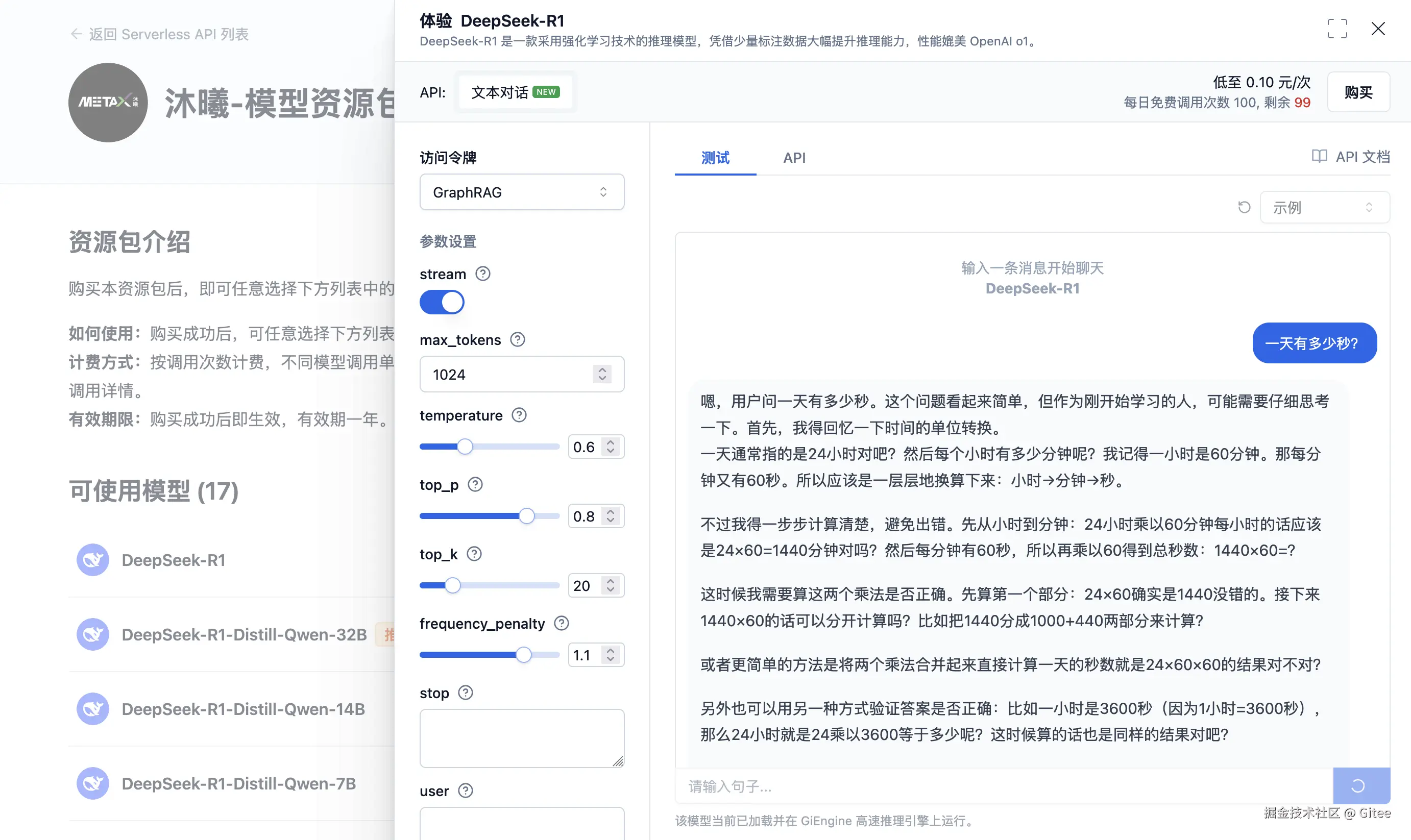The image size is (1411, 840).
Task: Open the 示例 example dropdown
Action: pos(1324,207)
